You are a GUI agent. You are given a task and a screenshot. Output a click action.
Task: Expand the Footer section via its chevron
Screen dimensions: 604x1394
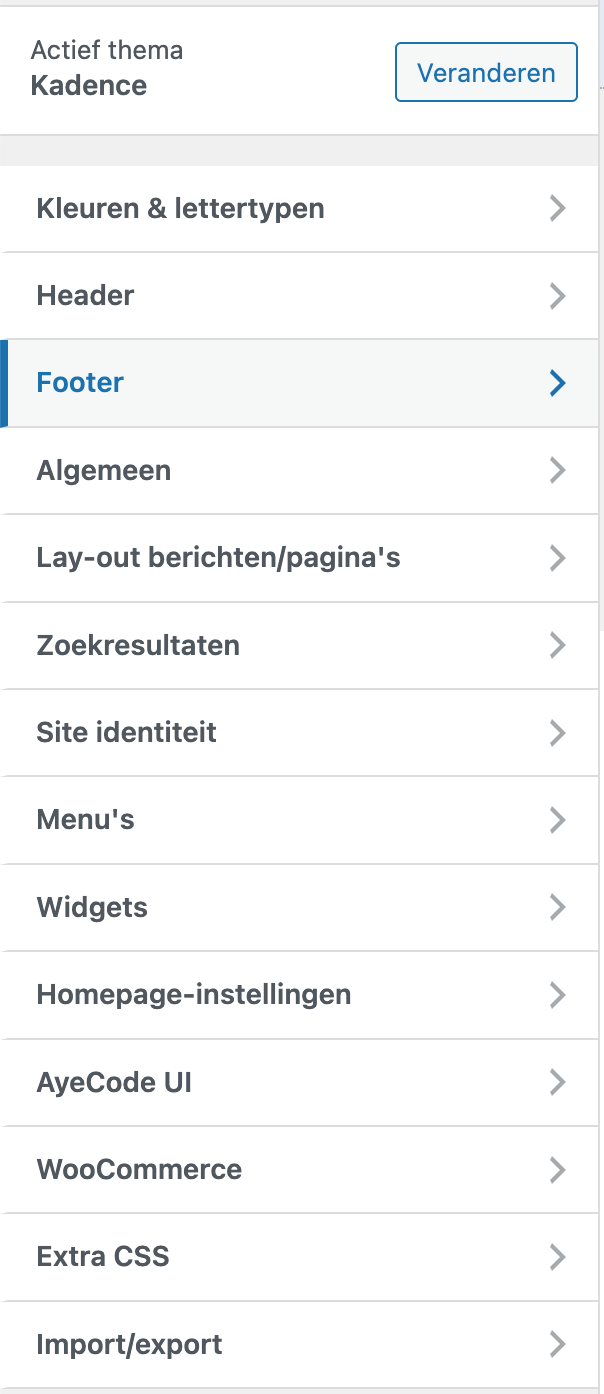[x=557, y=382]
